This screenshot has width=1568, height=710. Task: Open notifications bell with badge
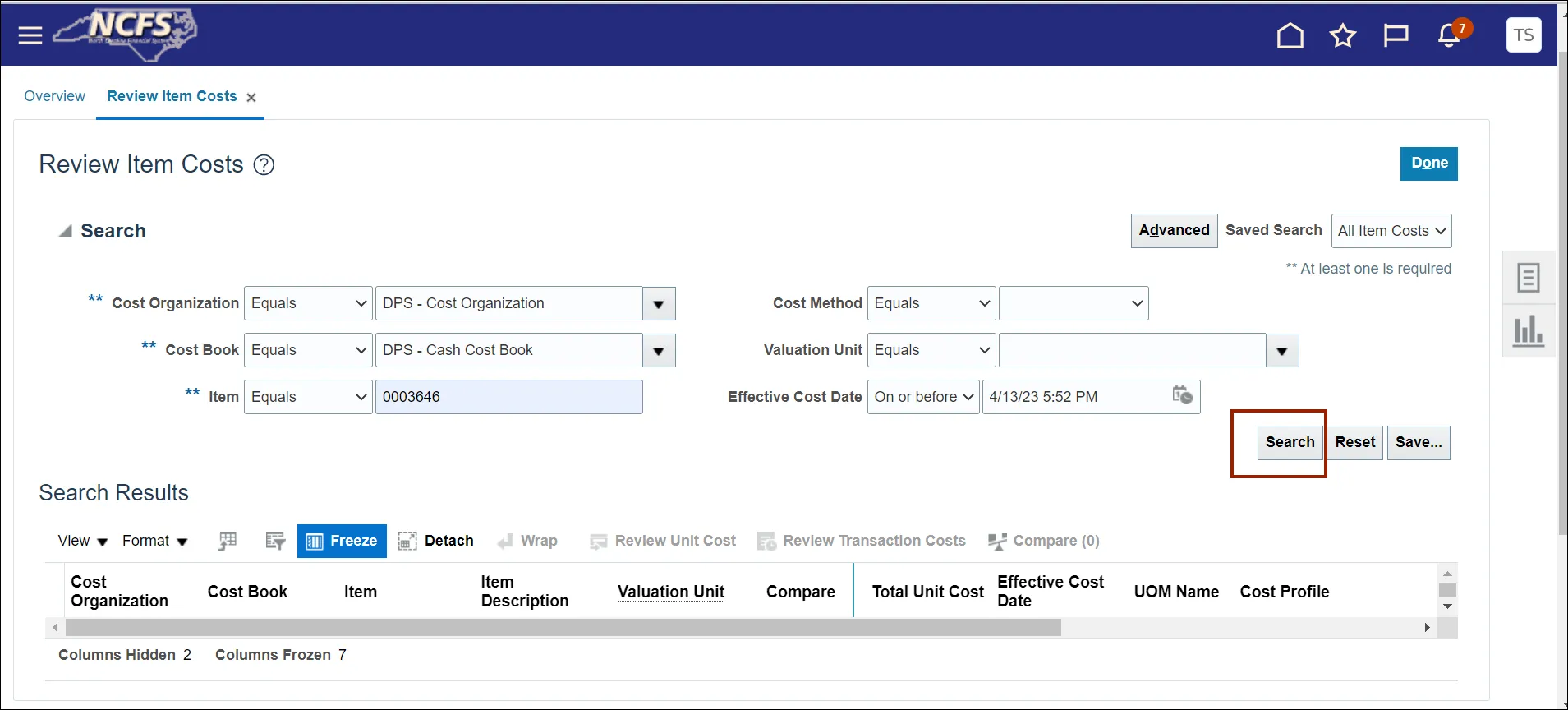tap(1450, 35)
